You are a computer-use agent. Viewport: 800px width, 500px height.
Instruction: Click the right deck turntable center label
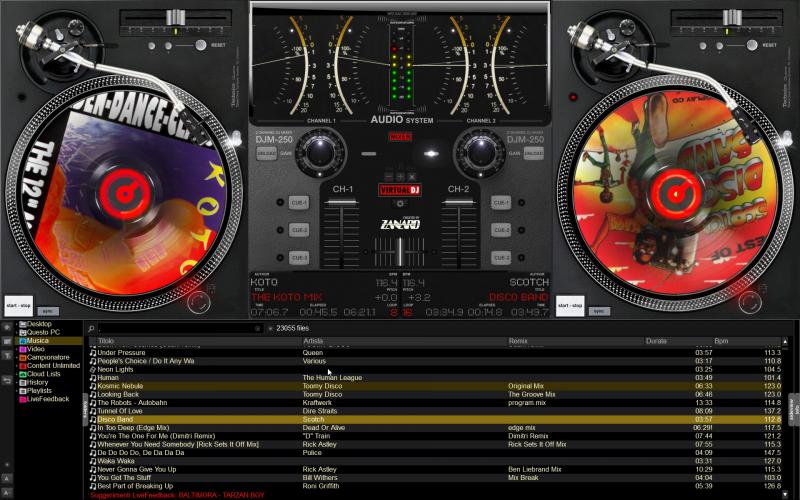(676, 194)
